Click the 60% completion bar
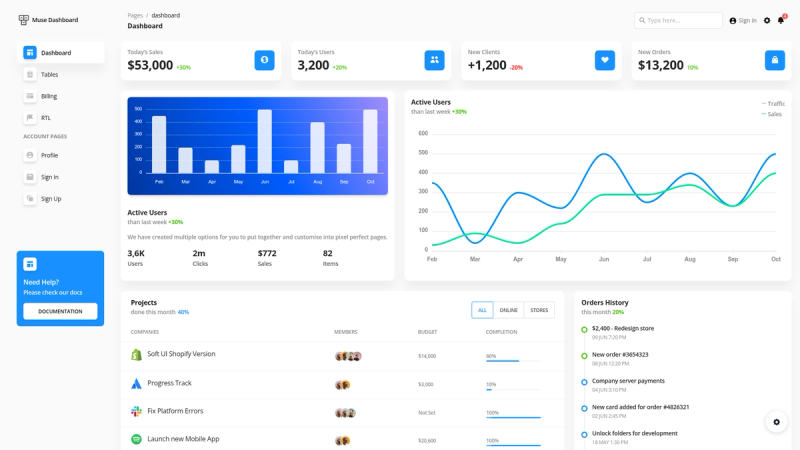The height and width of the screenshot is (450, 800). (513, 361)
